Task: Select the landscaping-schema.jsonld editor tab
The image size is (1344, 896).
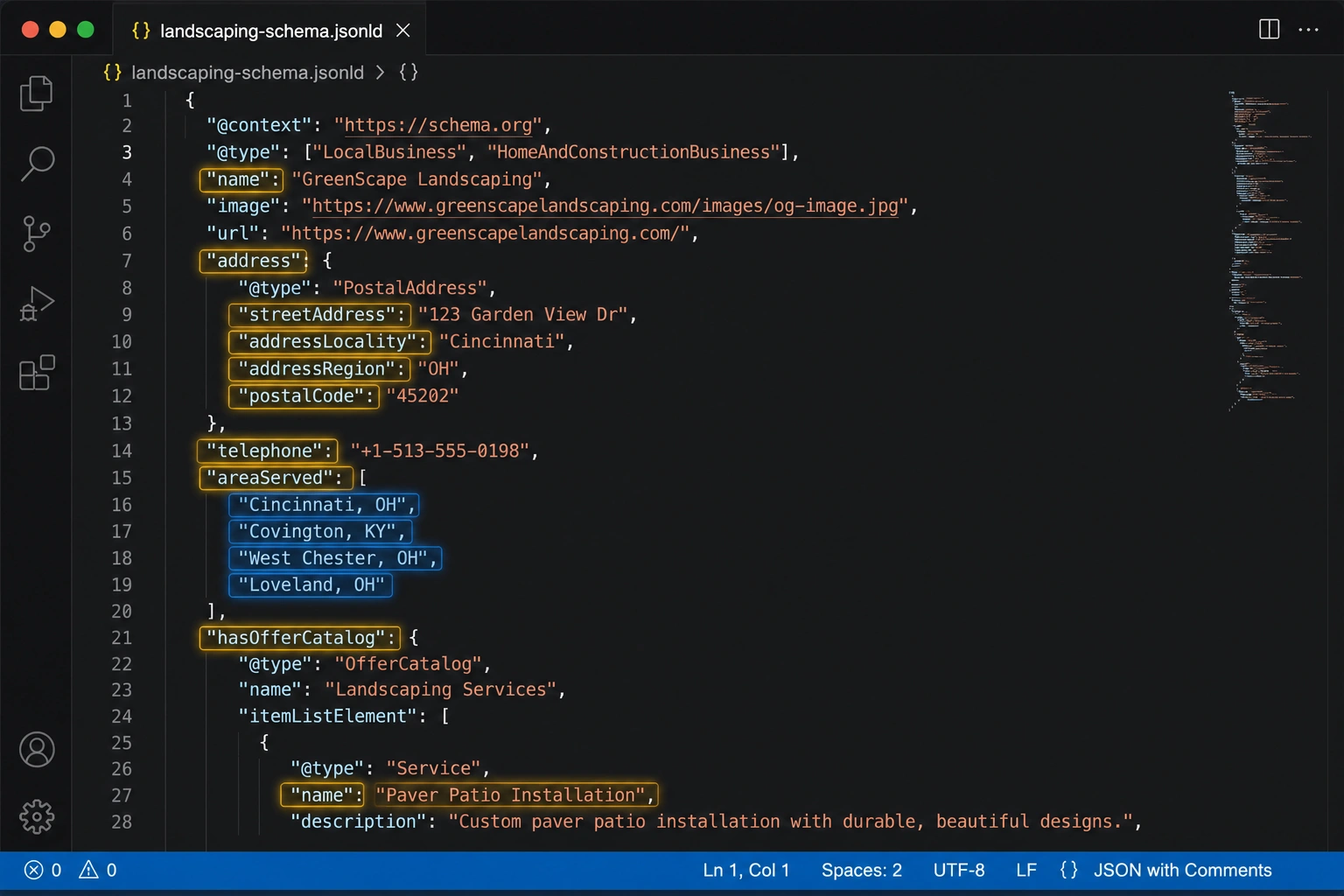Action: pyautogui.click(x=269, y=31)
